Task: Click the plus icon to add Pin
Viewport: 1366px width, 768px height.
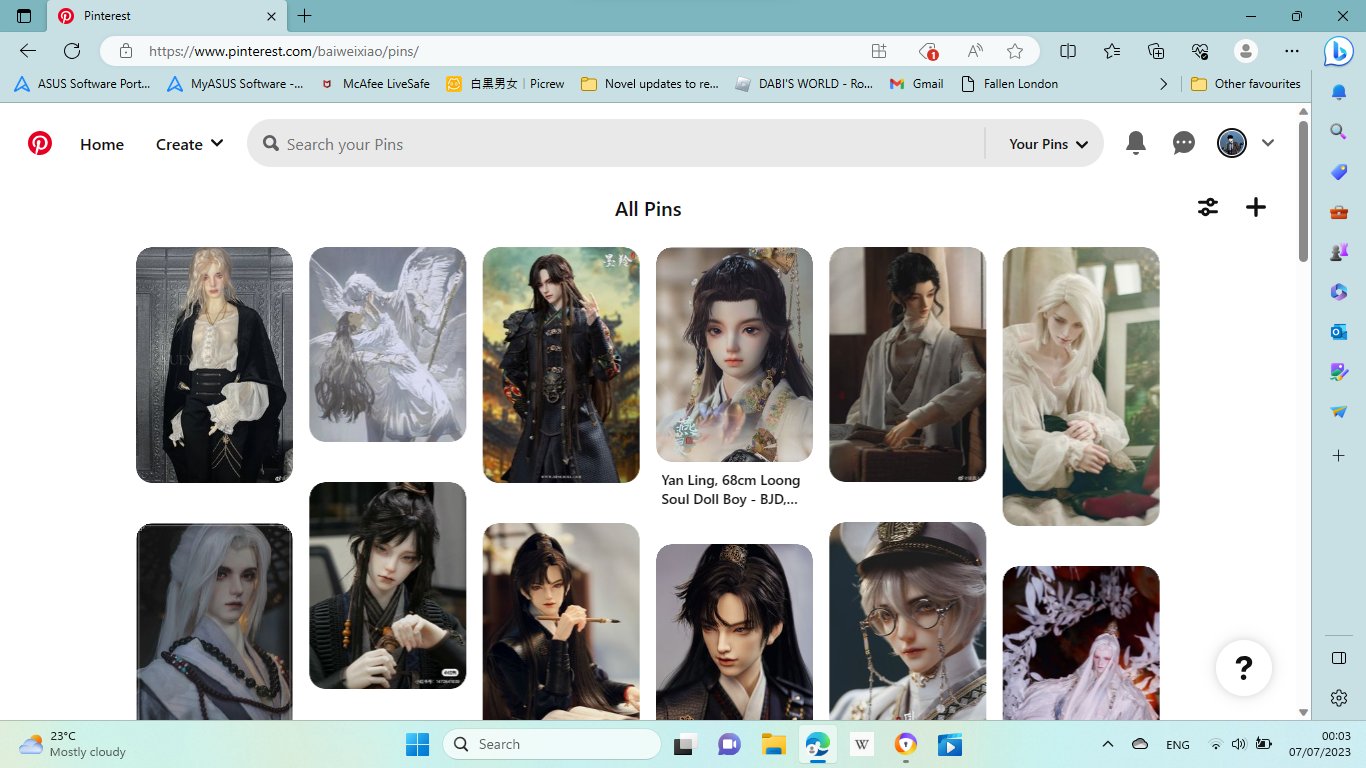Action: pos(1255,207)
